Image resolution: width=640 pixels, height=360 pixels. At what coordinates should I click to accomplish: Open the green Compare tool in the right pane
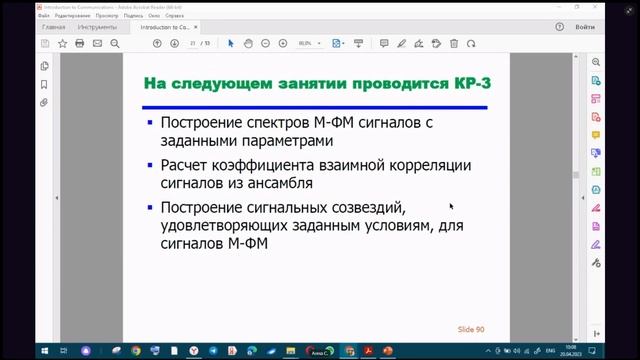pos(596,171)
